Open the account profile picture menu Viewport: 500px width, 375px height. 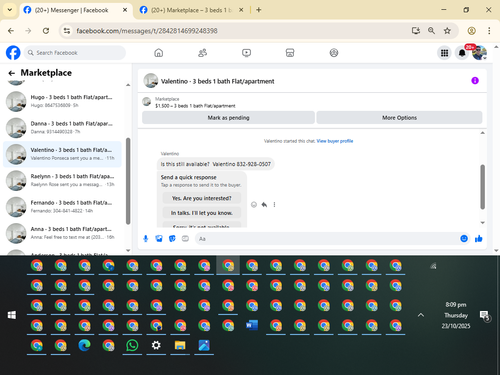point(479,53)
